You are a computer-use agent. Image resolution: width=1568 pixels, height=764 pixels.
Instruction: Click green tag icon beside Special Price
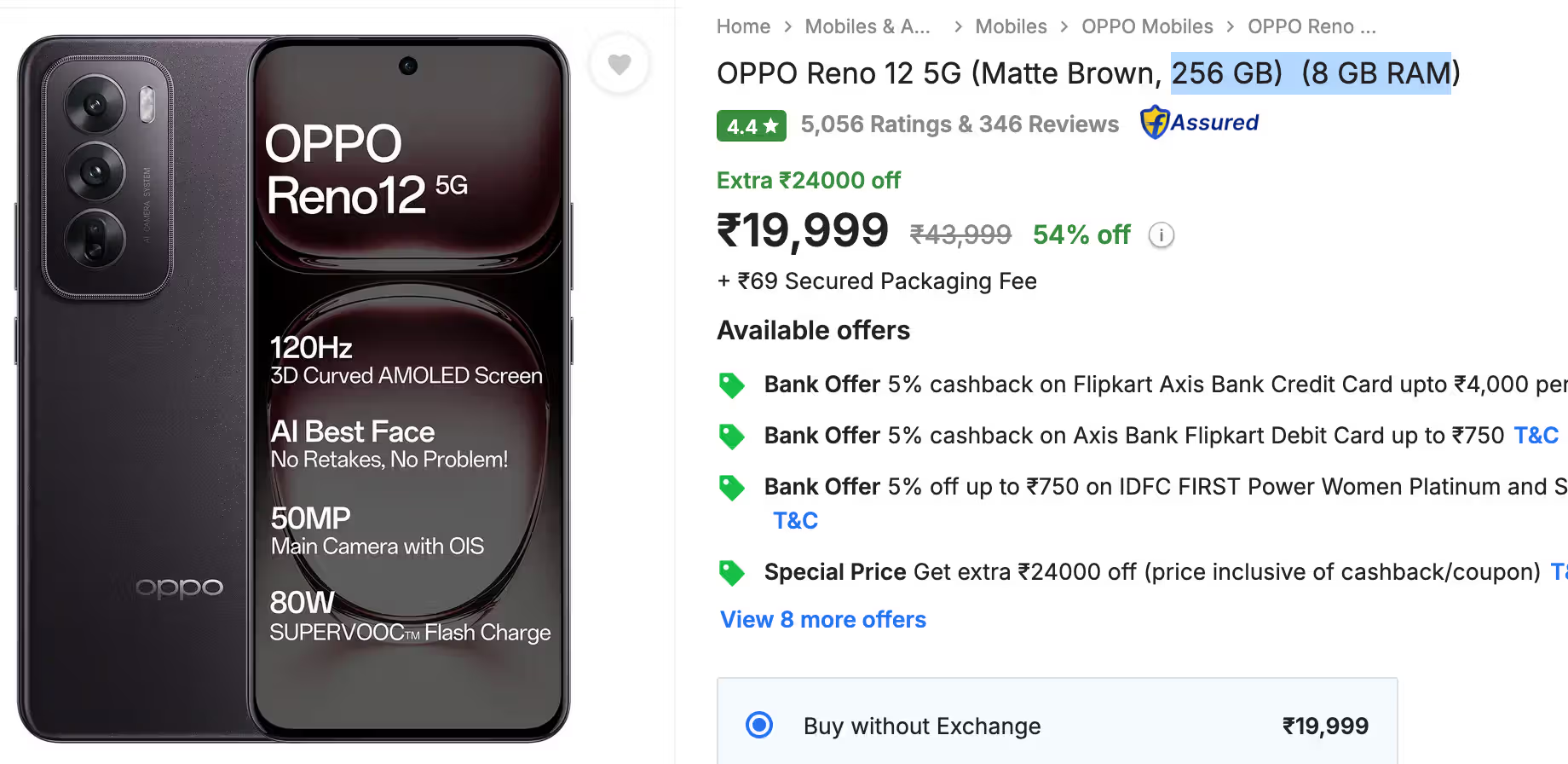point(731,572)
